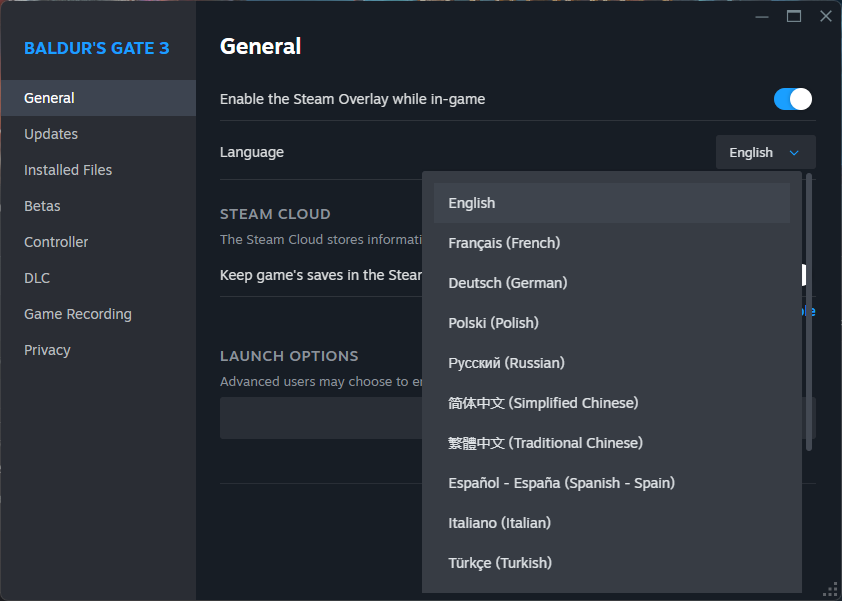Image resolution: width=842 pixels, height=601 pixels.
Task: Choose Español - España language option
Action: pyautogui.click(x=612, y=483)
